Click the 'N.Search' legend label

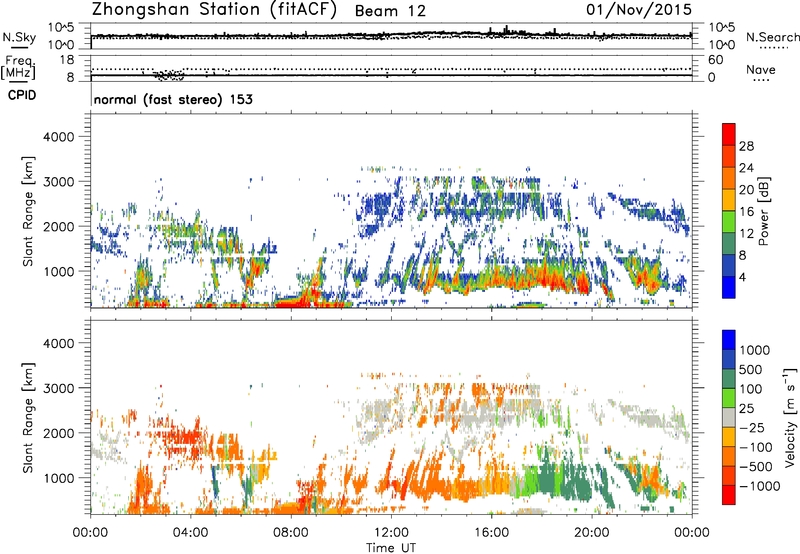click(x=772, y=37)
